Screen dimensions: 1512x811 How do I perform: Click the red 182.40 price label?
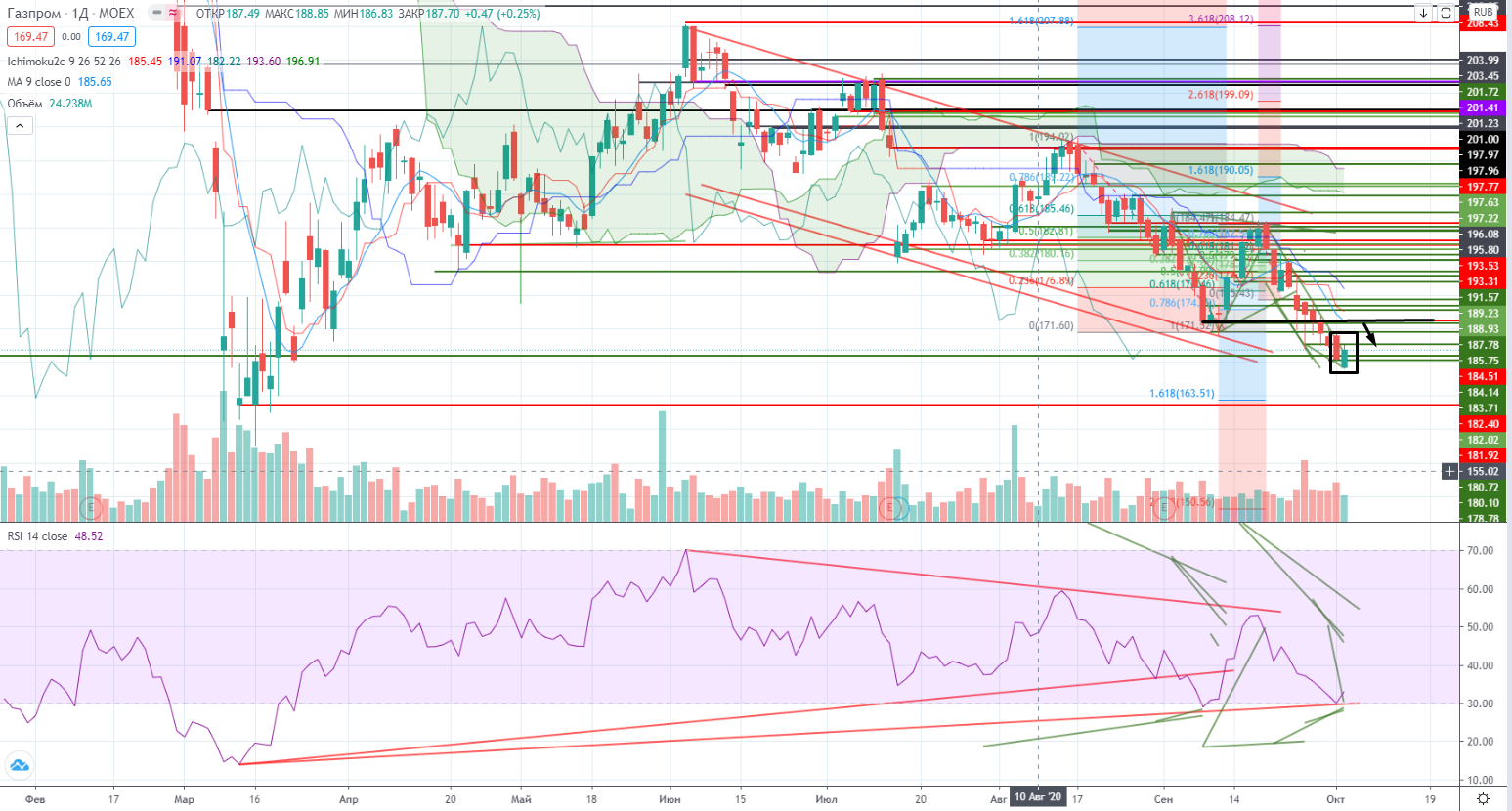pos(1483,424)
